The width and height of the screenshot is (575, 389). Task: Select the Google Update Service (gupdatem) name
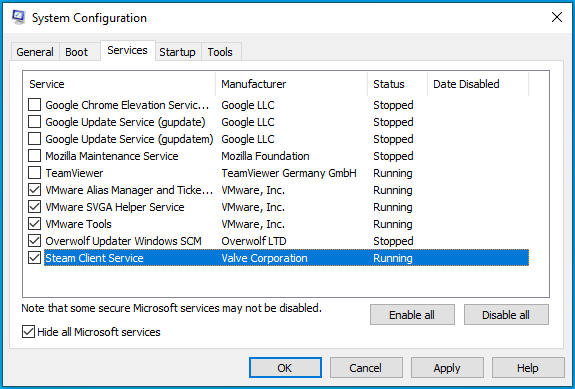(129, 139)
